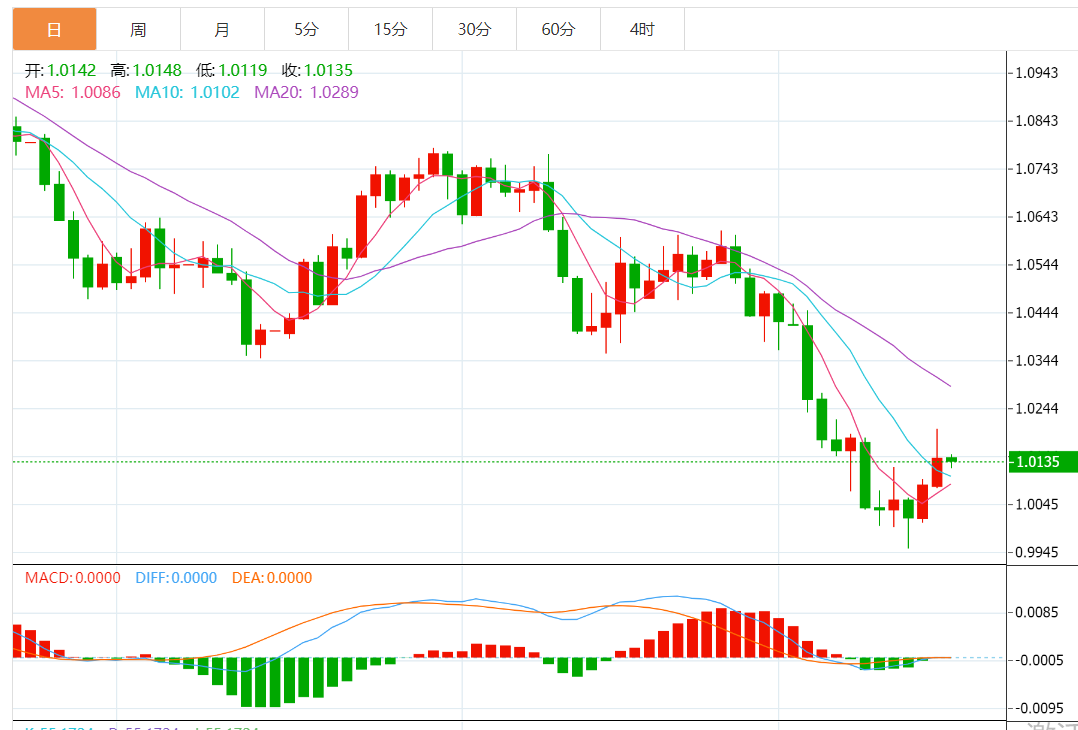1078x730 pixels.
Task: Click the low price 低:1.0119
Action: (232, 70)
